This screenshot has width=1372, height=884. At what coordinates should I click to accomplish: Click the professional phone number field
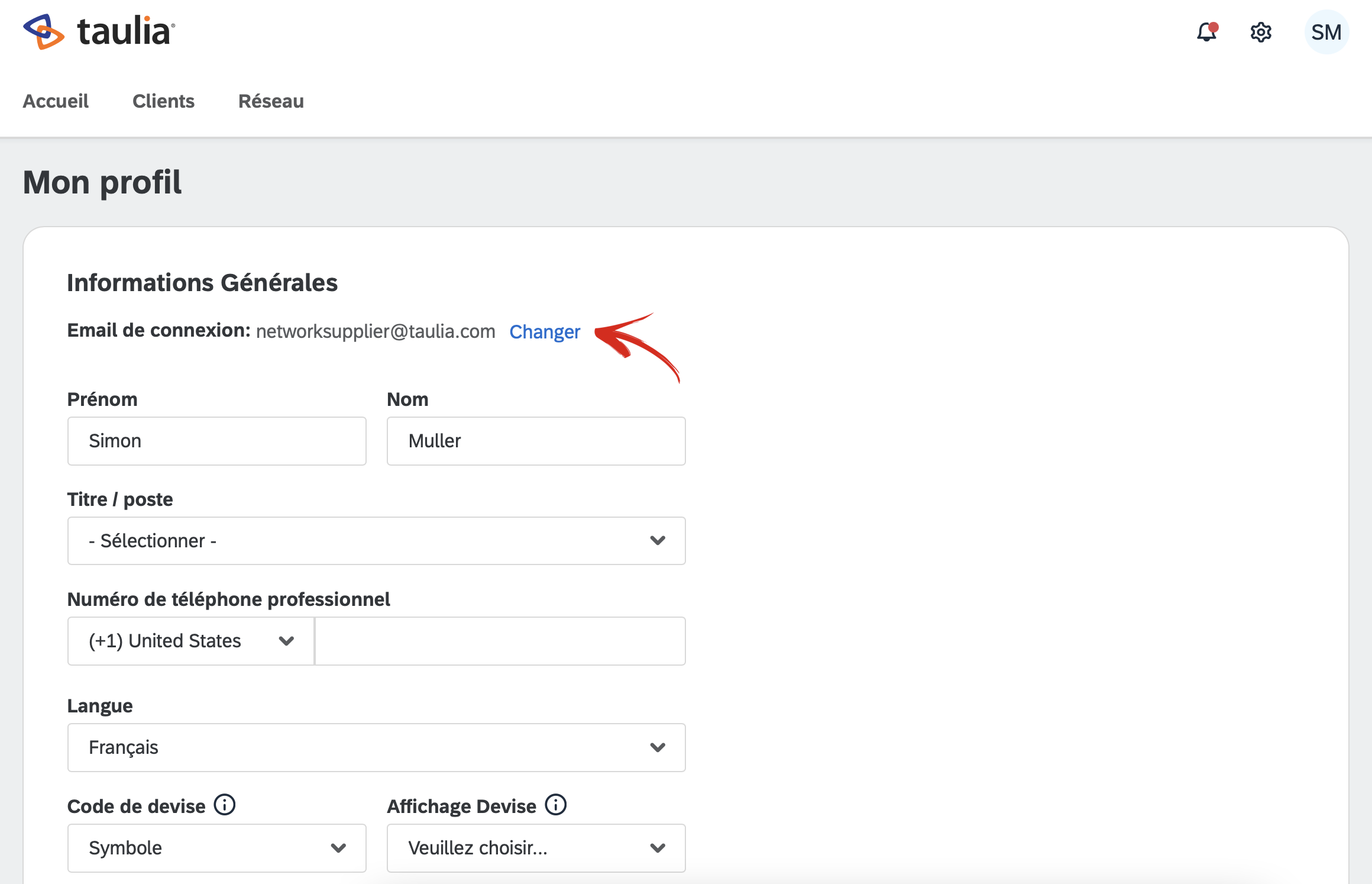pos(500,641)
